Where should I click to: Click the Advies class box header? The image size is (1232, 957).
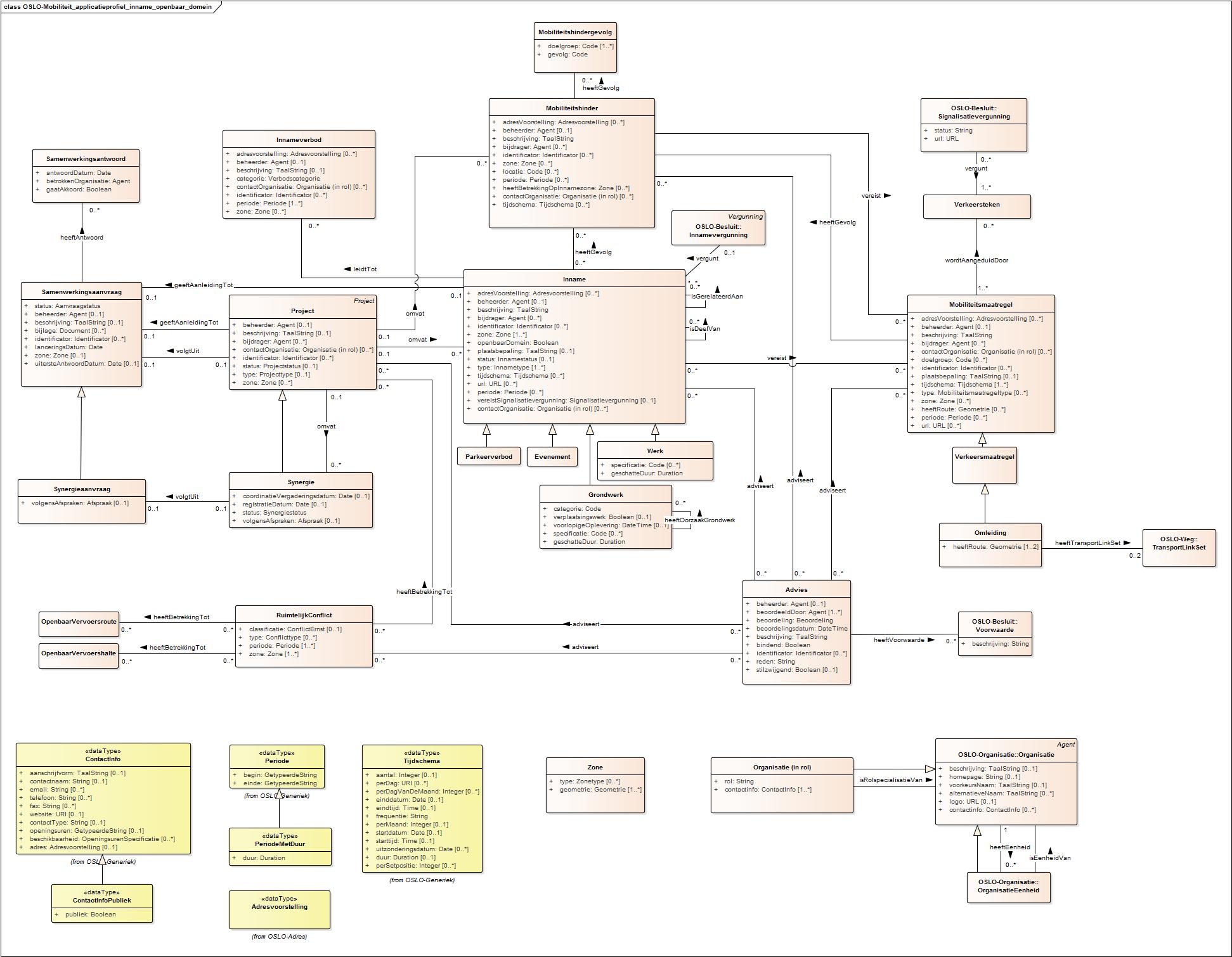coord(796,589)
